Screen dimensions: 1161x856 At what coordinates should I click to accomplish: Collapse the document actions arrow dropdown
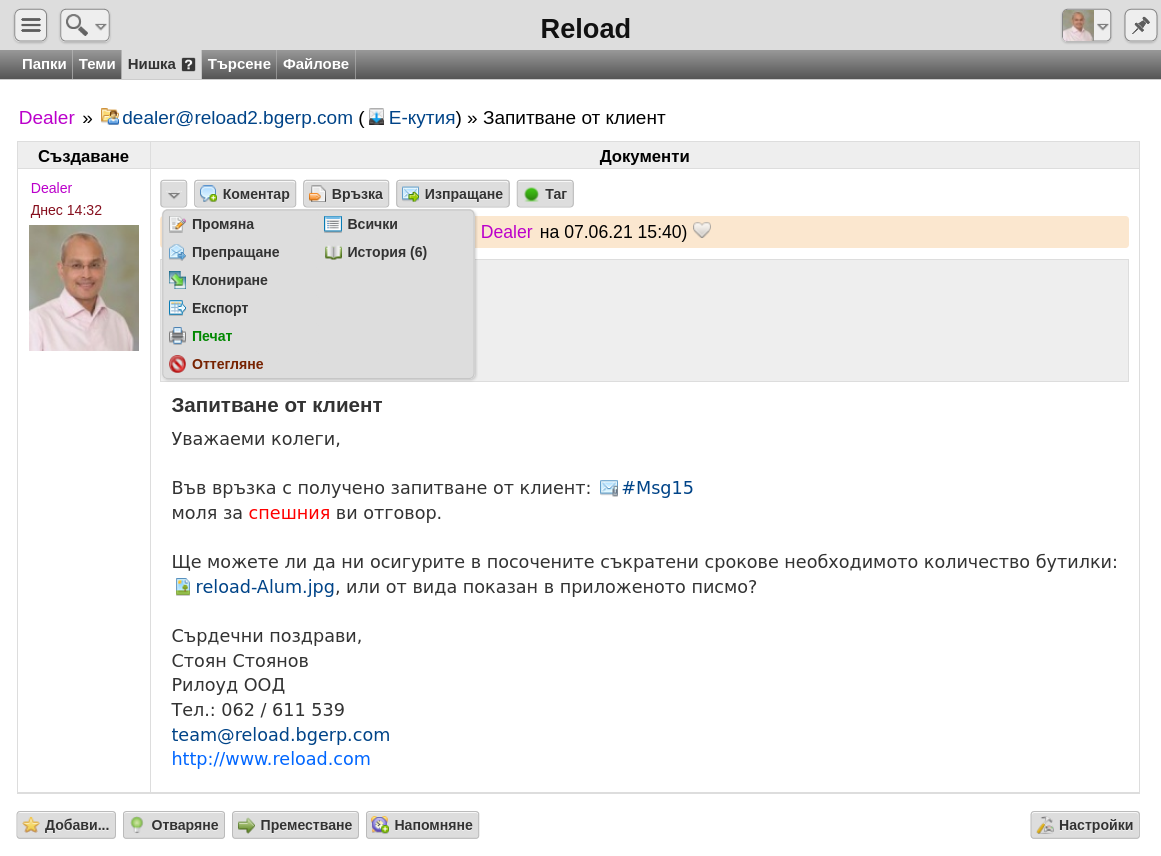click(173, 194)
